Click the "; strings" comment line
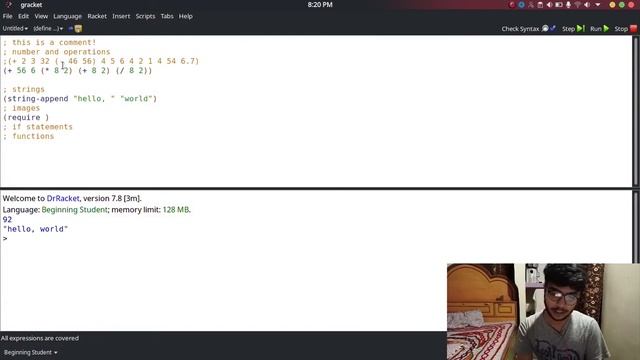Viewport: 640px width, 360px height. (24, 89)
